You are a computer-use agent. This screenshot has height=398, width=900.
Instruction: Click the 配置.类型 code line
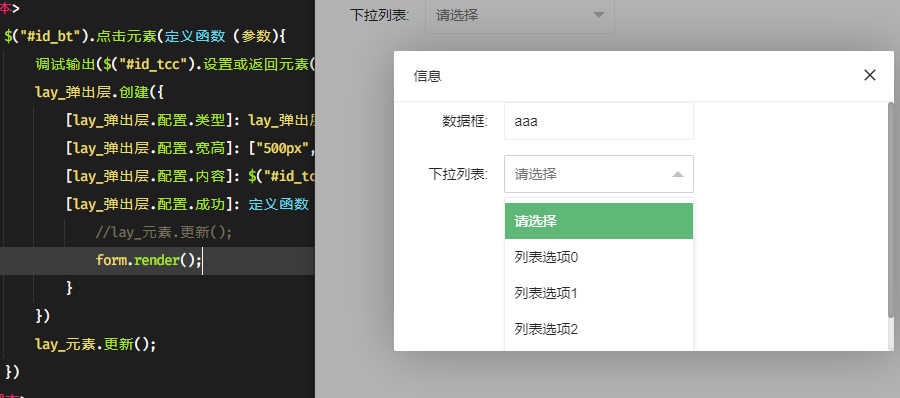pos(191,121)
